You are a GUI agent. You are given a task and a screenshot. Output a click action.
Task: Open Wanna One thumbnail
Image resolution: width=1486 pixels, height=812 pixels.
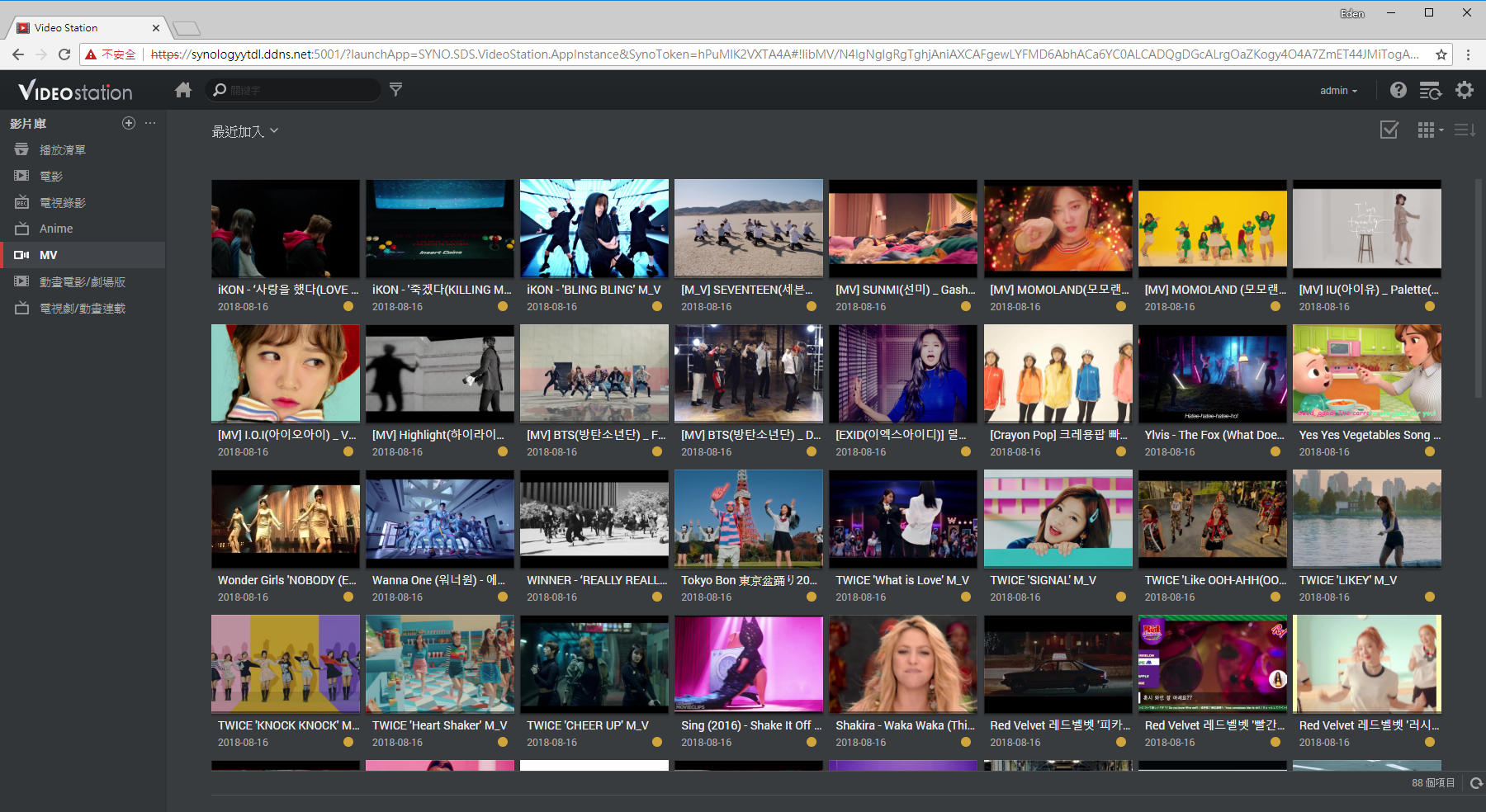440,519
